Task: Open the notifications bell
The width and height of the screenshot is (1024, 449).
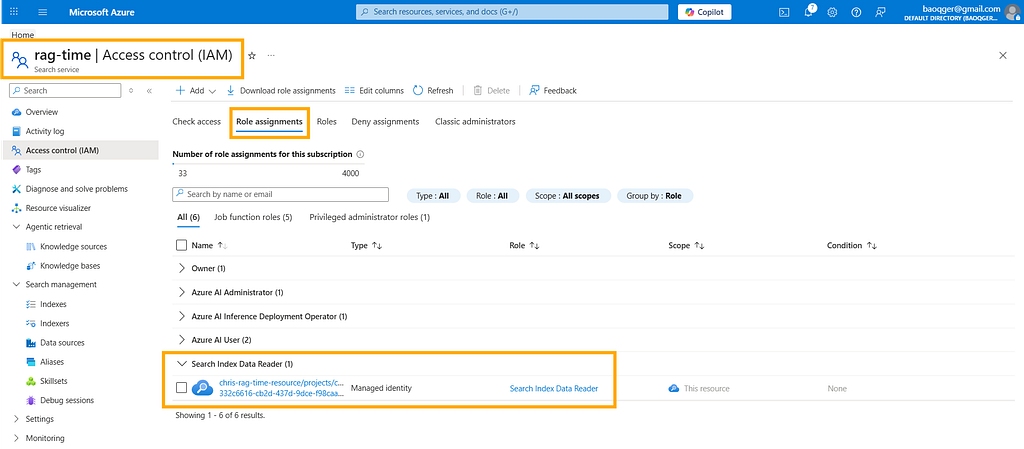Action: pos(809,12)
